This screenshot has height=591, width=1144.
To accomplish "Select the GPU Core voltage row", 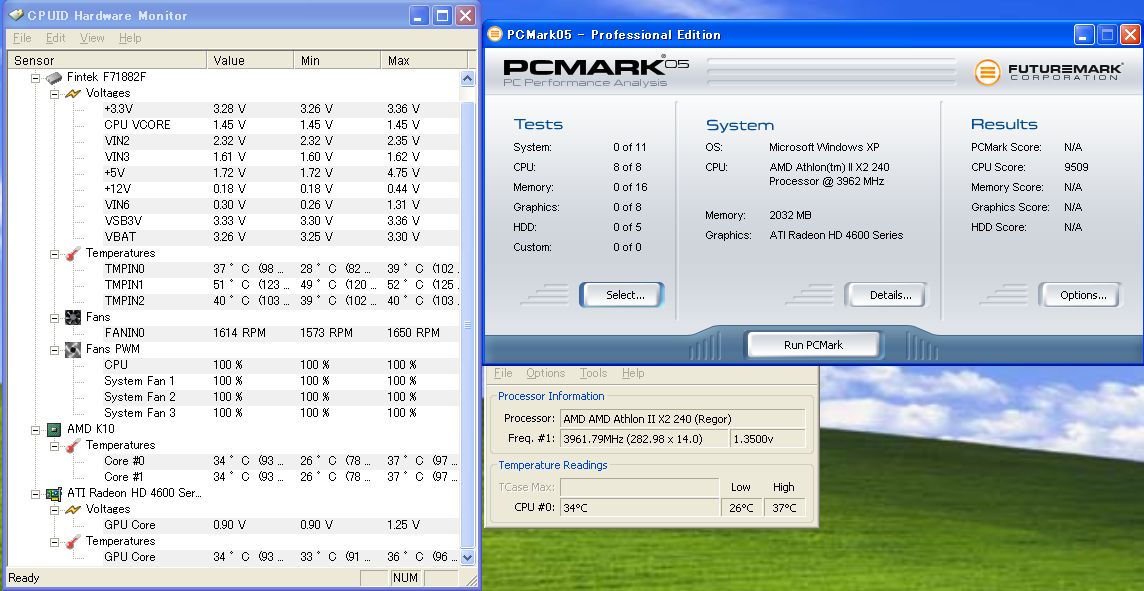I will tap(280, 525).
